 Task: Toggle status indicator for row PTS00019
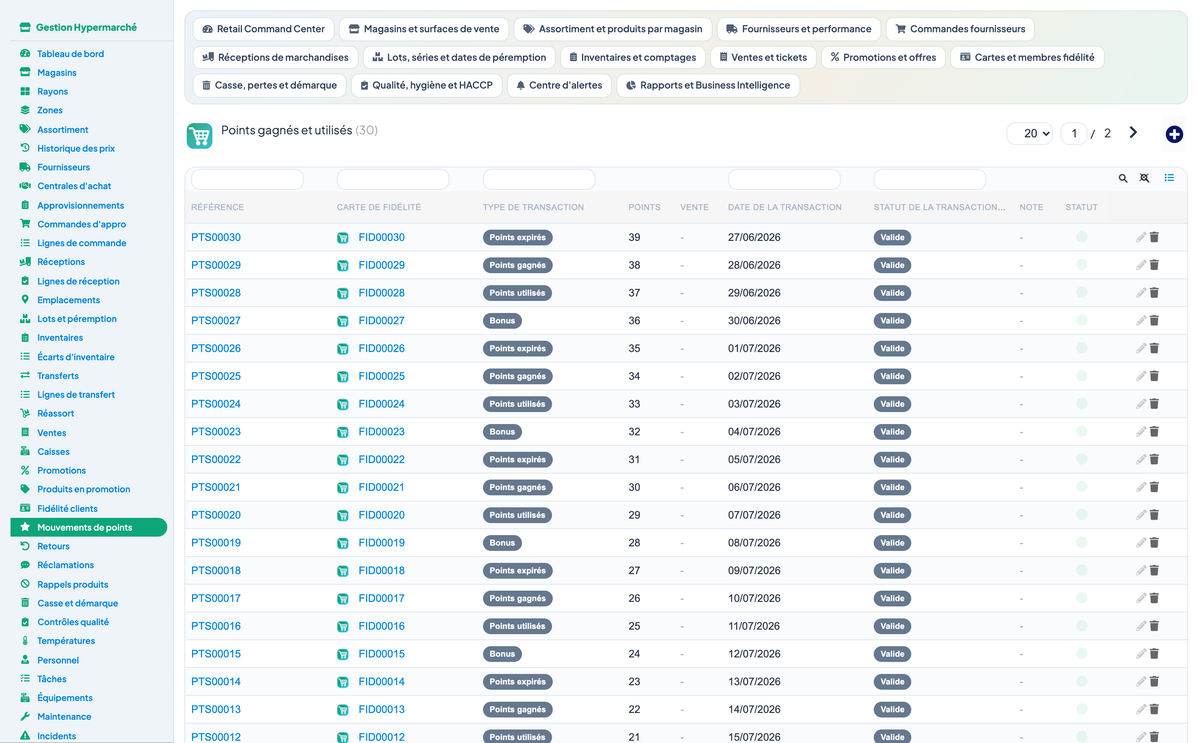(1081, 543)
